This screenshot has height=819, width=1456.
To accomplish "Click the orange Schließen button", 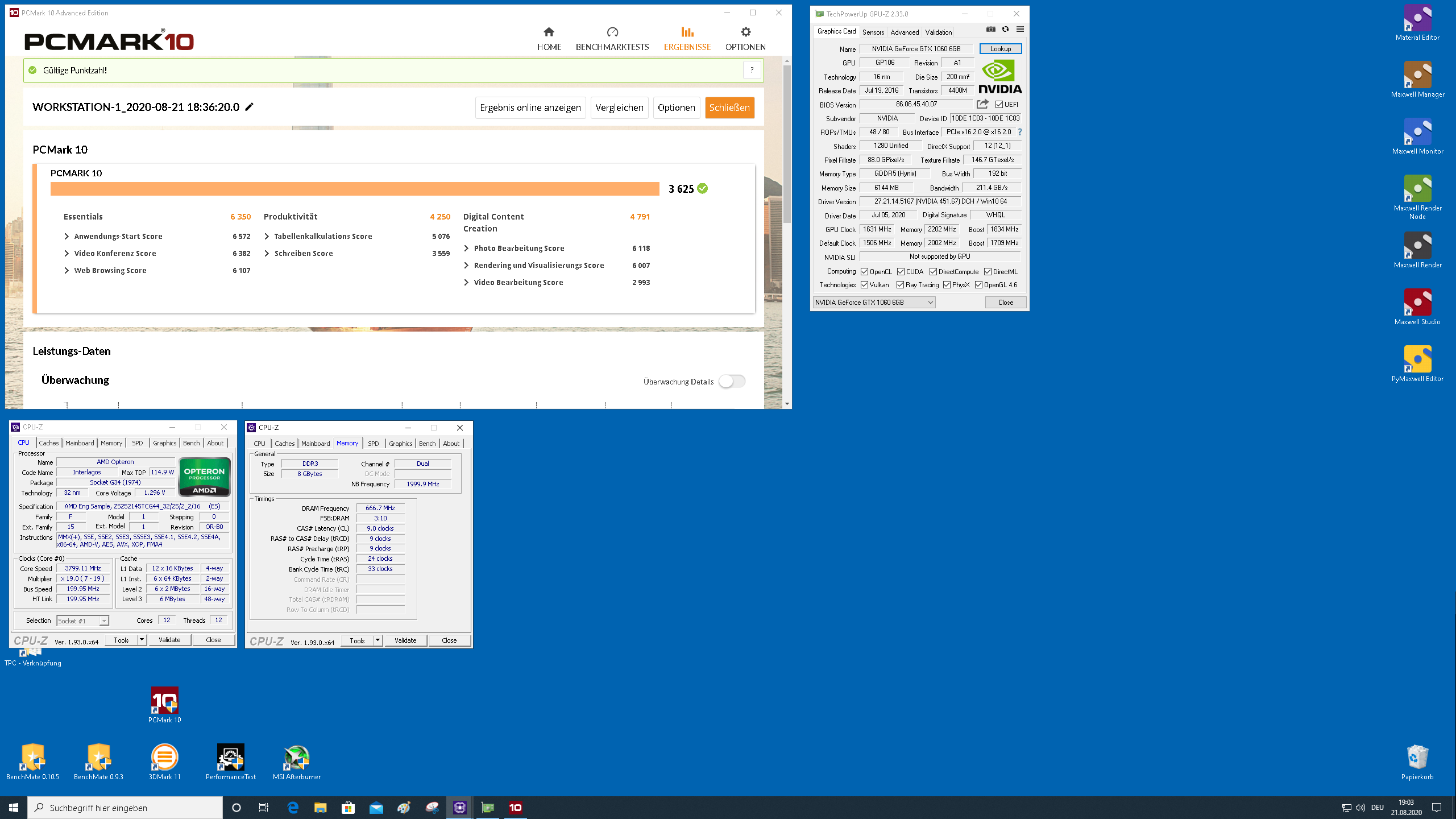I will 729,107.
